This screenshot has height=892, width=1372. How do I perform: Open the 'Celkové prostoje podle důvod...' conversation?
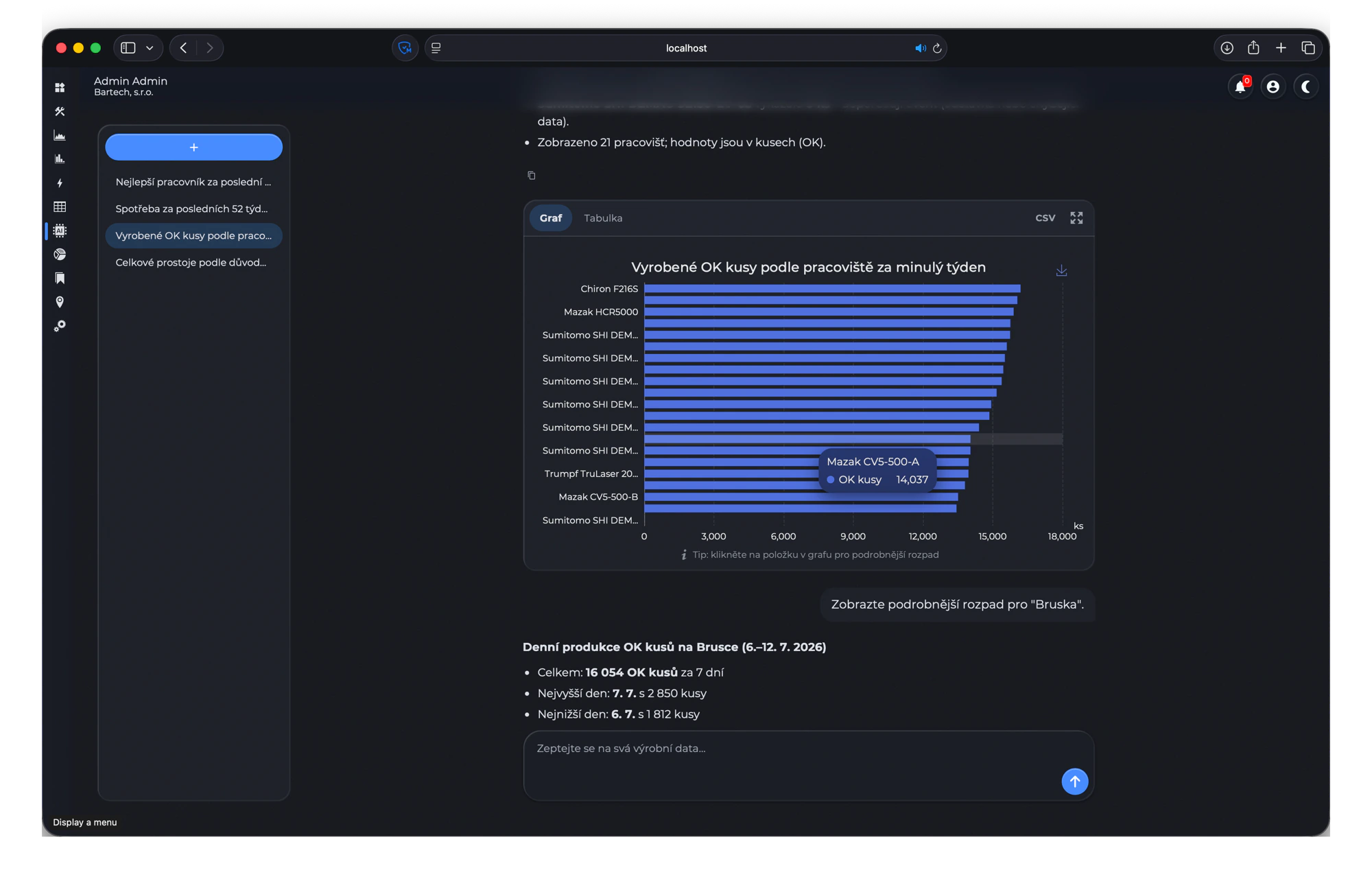(193, 262)
